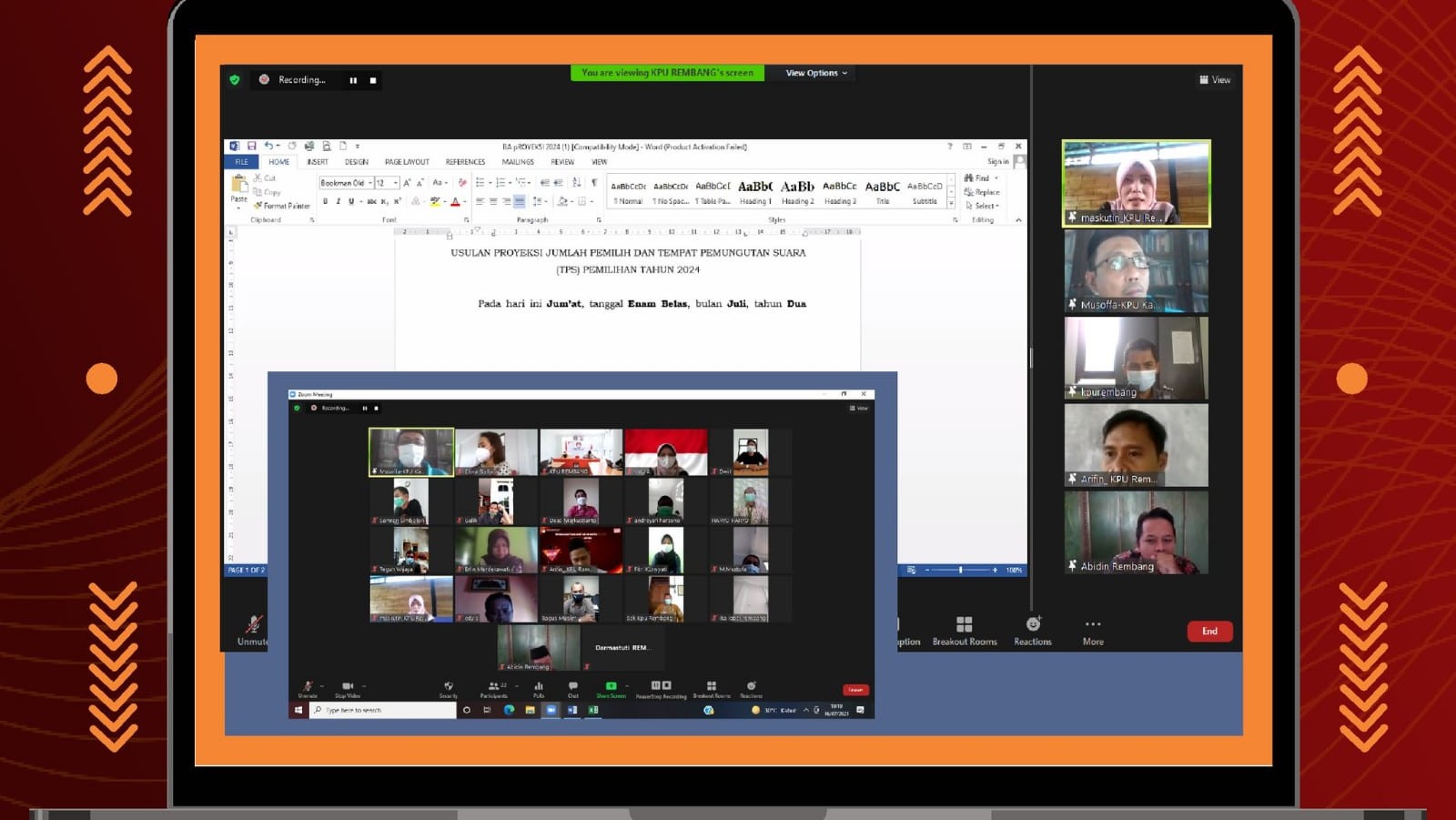Viewport: 1456px width, 820px height.
Task: Toggle Underline formatting in Word
Action: tap(351, 201)
